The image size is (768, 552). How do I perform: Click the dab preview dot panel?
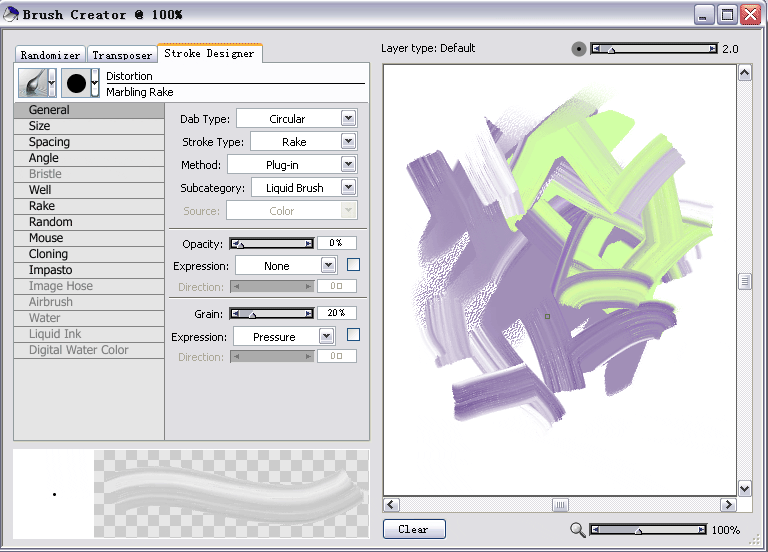(x=53, y=494)
